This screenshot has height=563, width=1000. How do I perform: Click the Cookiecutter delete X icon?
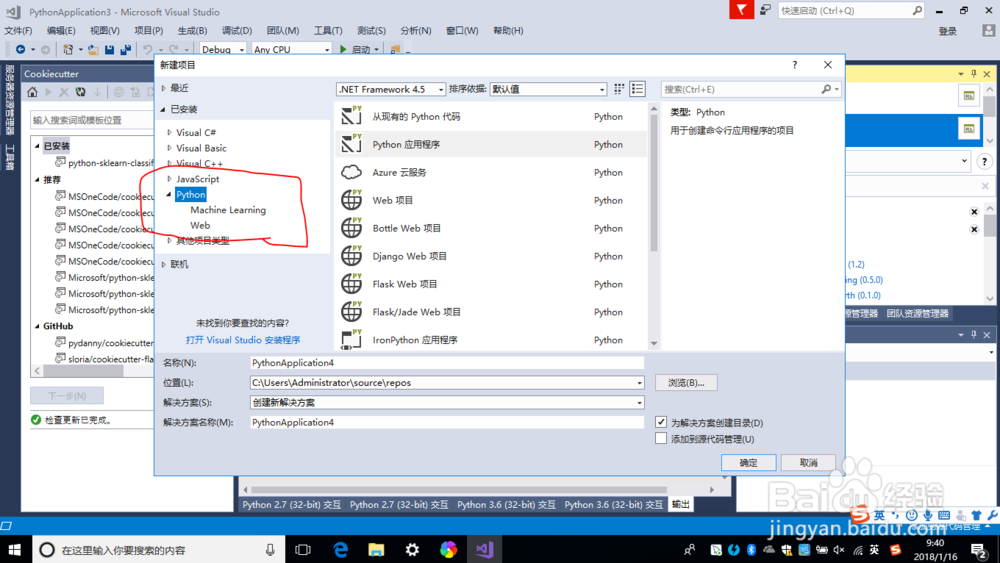(x=64, y=92)
